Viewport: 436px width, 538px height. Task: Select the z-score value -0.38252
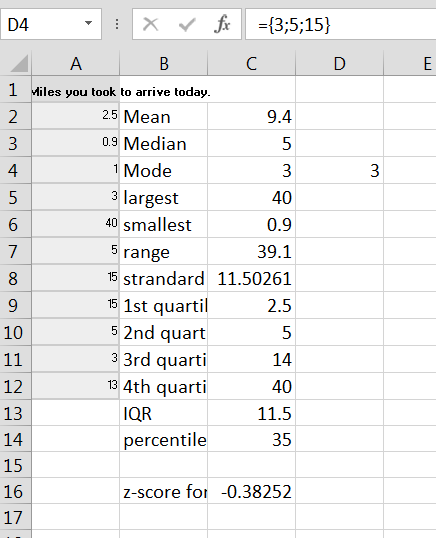(251, 491)
